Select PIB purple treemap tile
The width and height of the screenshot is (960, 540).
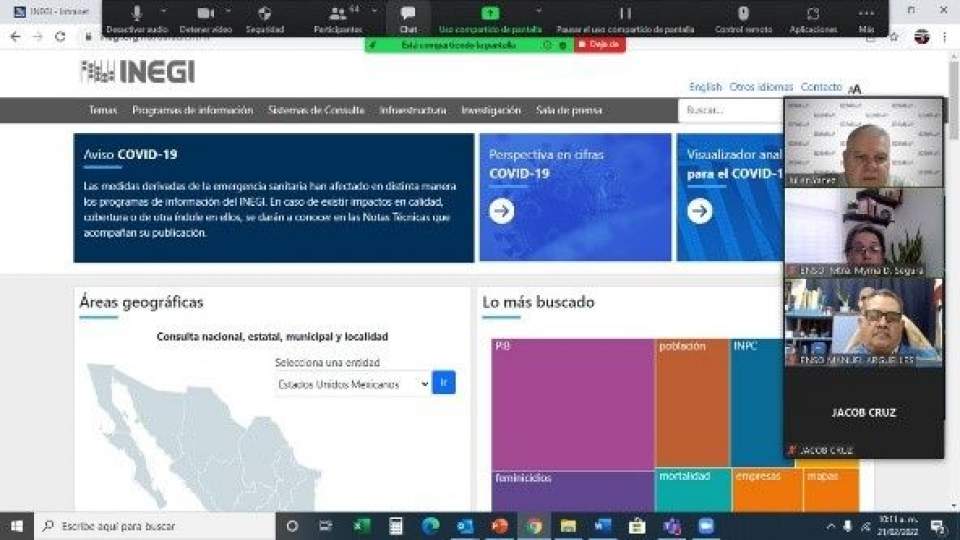(x=572, y=404)
